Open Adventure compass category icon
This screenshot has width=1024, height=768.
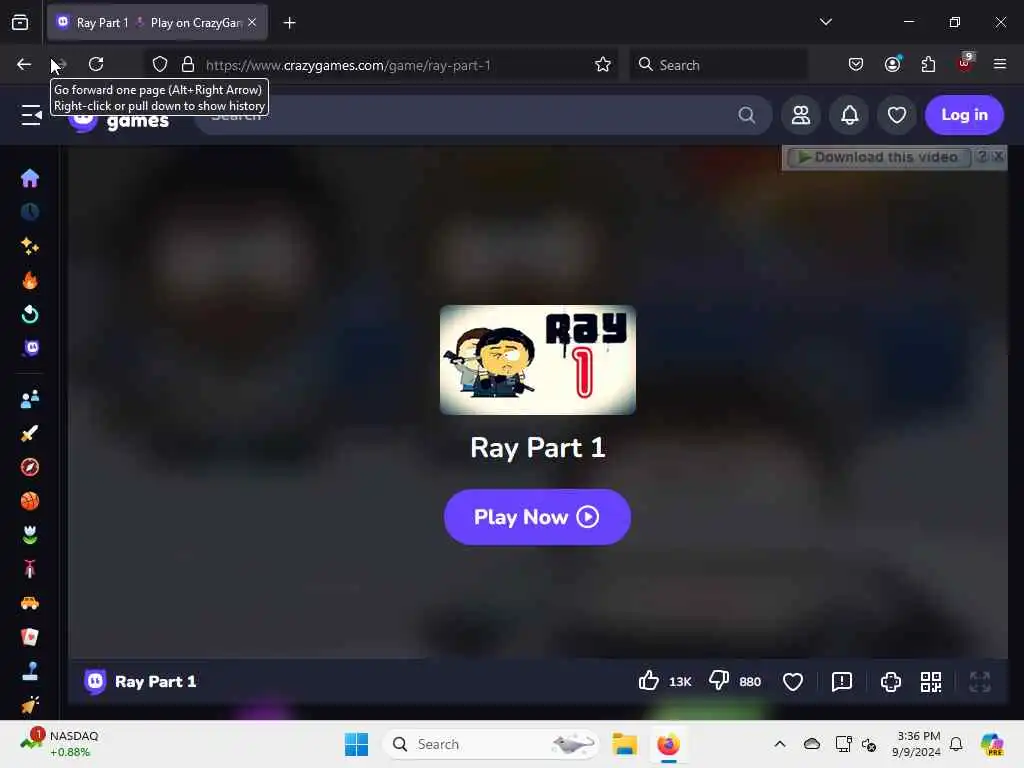[x=30, y=467]
